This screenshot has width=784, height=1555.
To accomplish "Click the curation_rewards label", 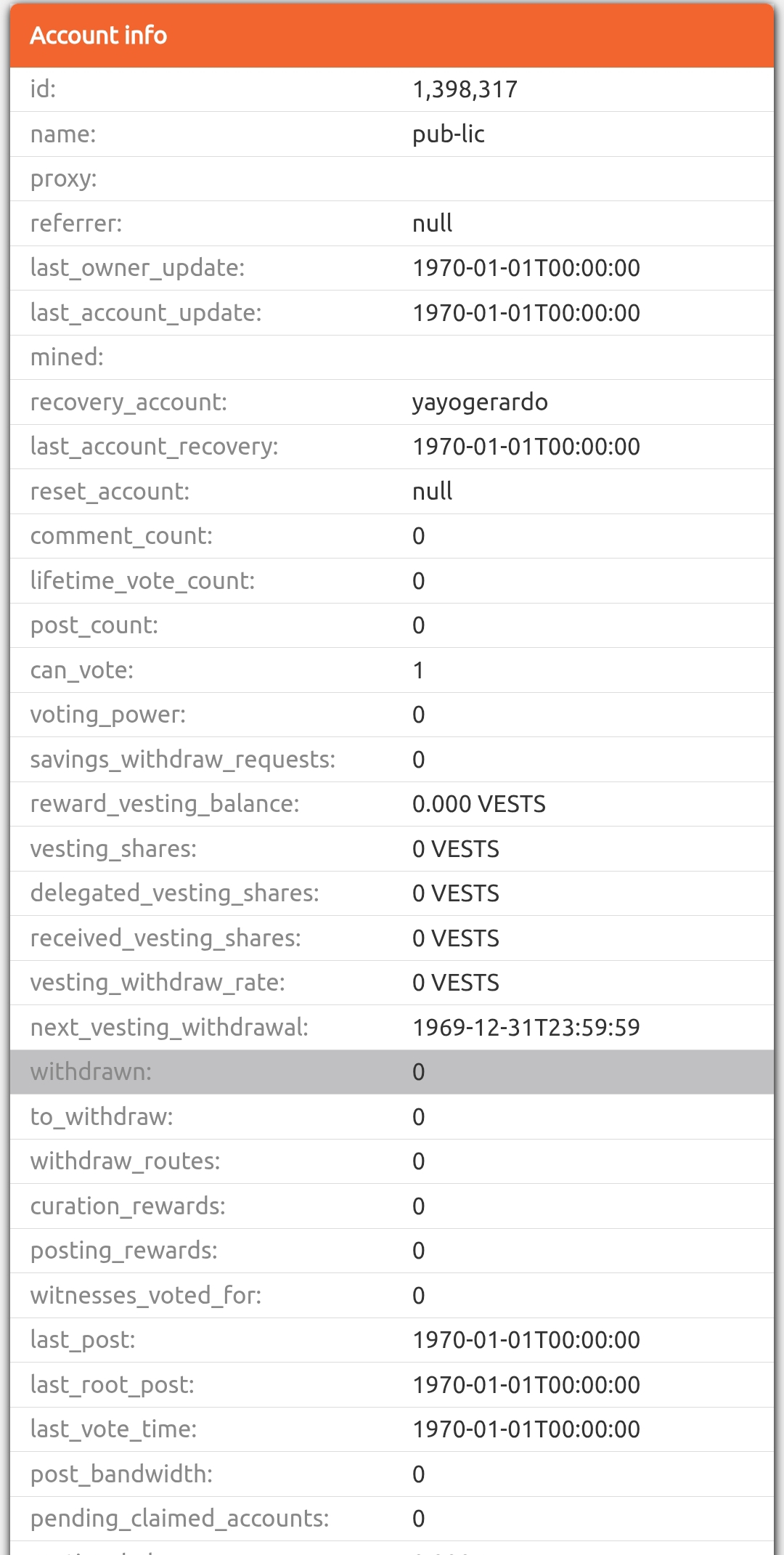I will tap(128, 1206).
